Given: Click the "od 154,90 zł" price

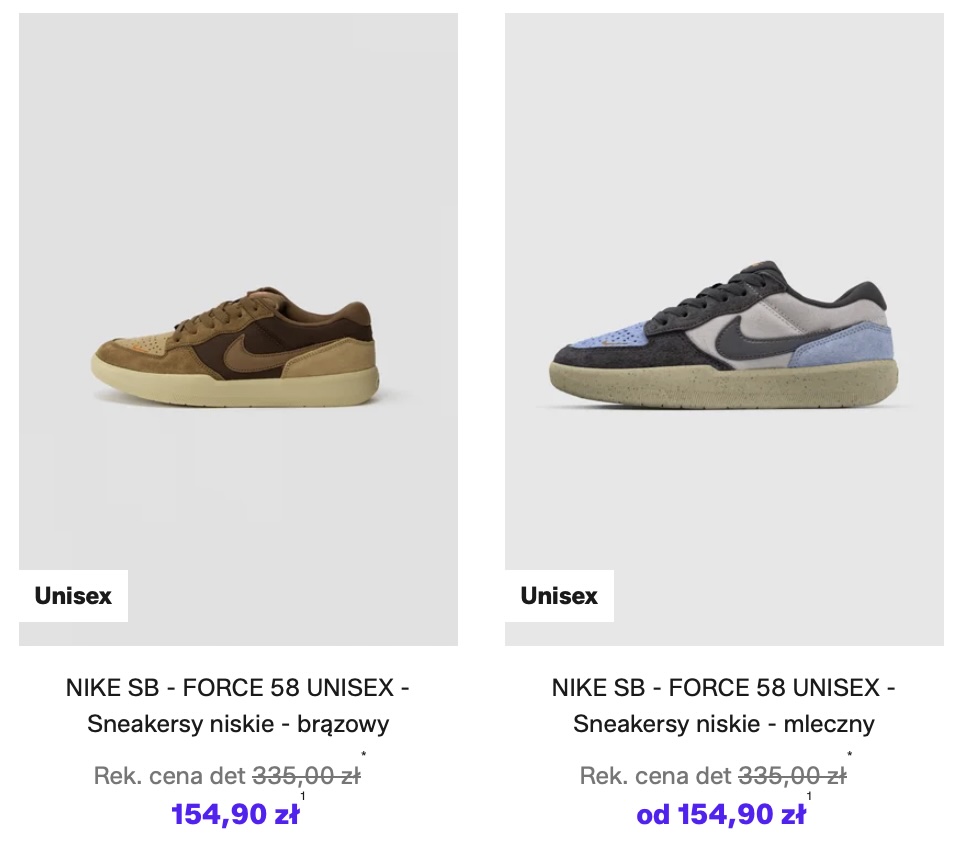Looking at the screenshot, I should click(x=721, y=814).
